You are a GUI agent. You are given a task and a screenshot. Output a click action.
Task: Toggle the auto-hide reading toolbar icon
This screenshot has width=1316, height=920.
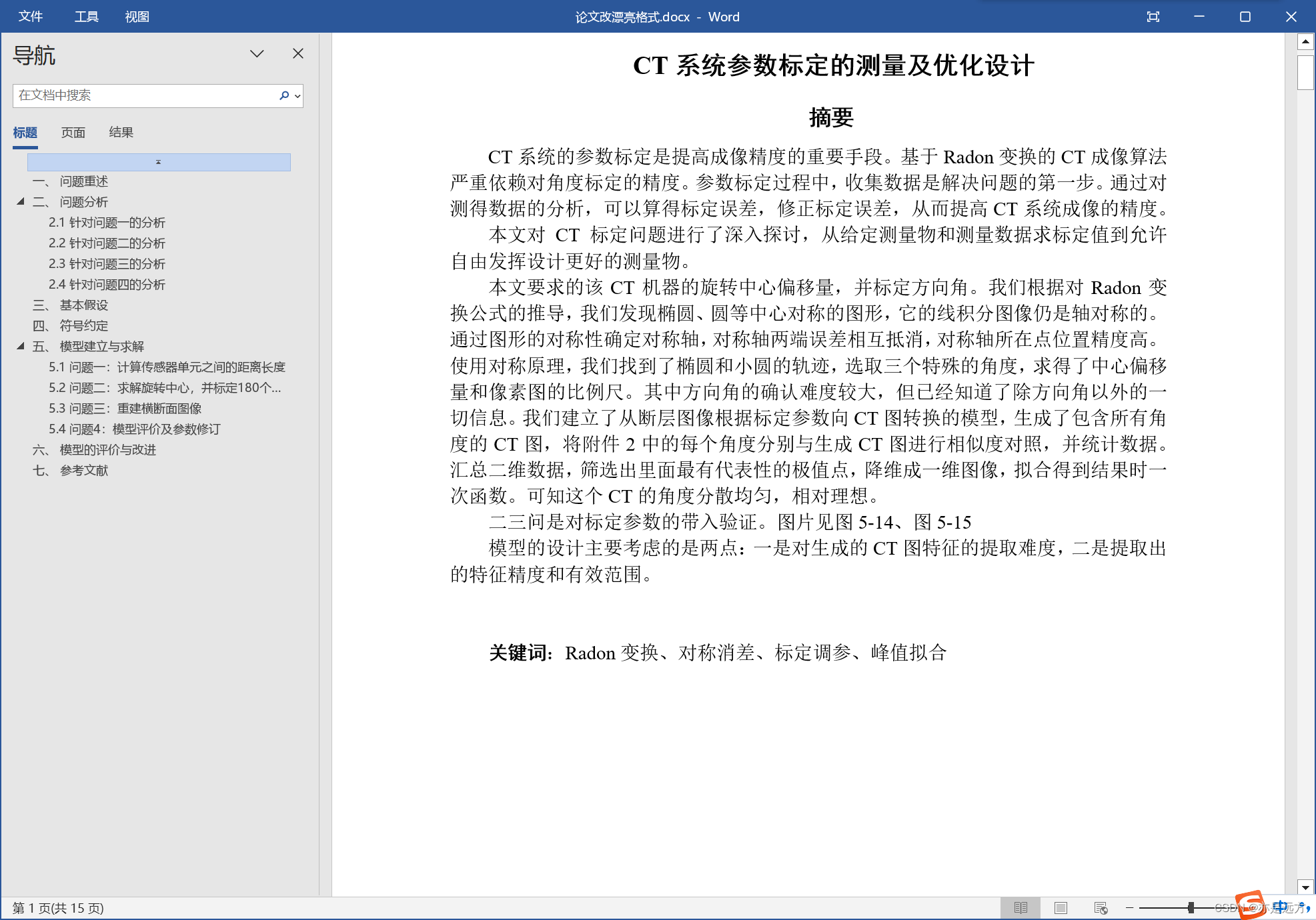coord(1153,17)
